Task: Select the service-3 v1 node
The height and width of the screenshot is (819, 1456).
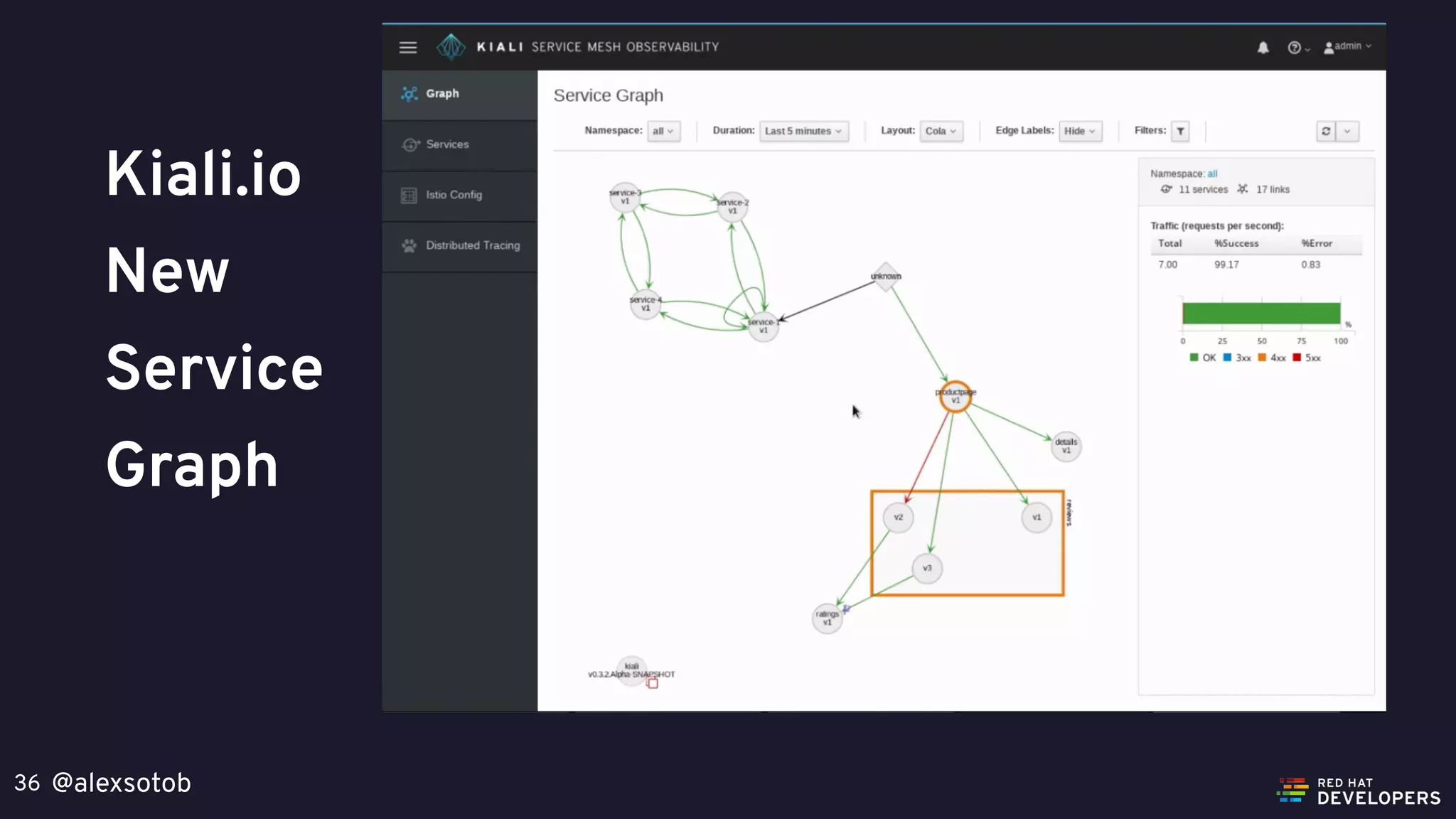Action: click(x=625, y=197)
